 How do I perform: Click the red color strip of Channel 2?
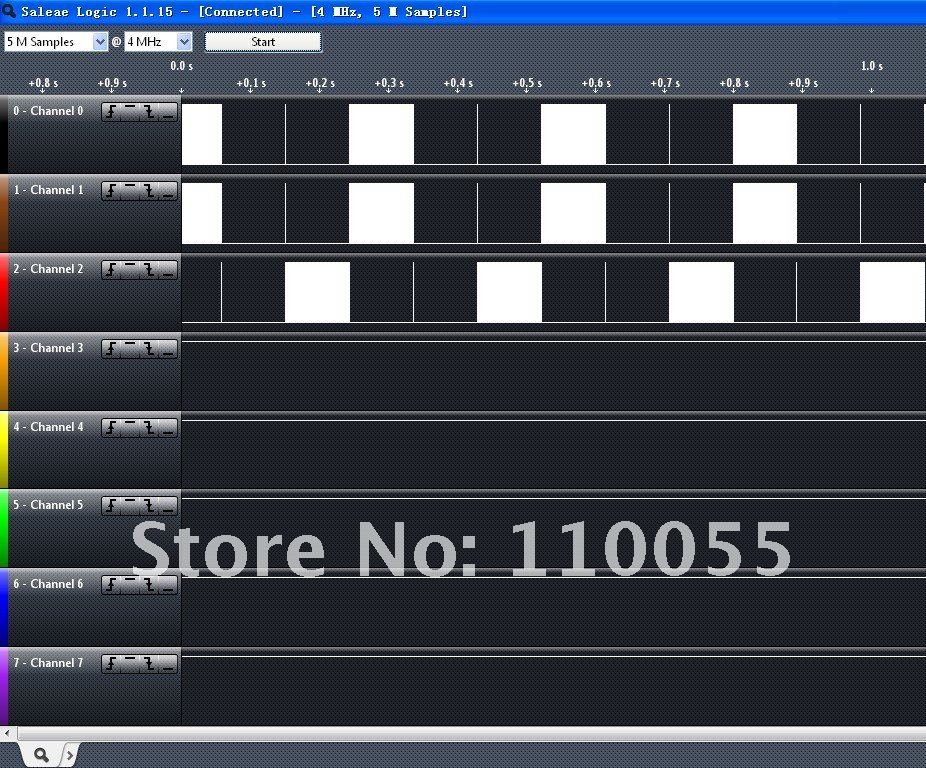coord(4,292)
